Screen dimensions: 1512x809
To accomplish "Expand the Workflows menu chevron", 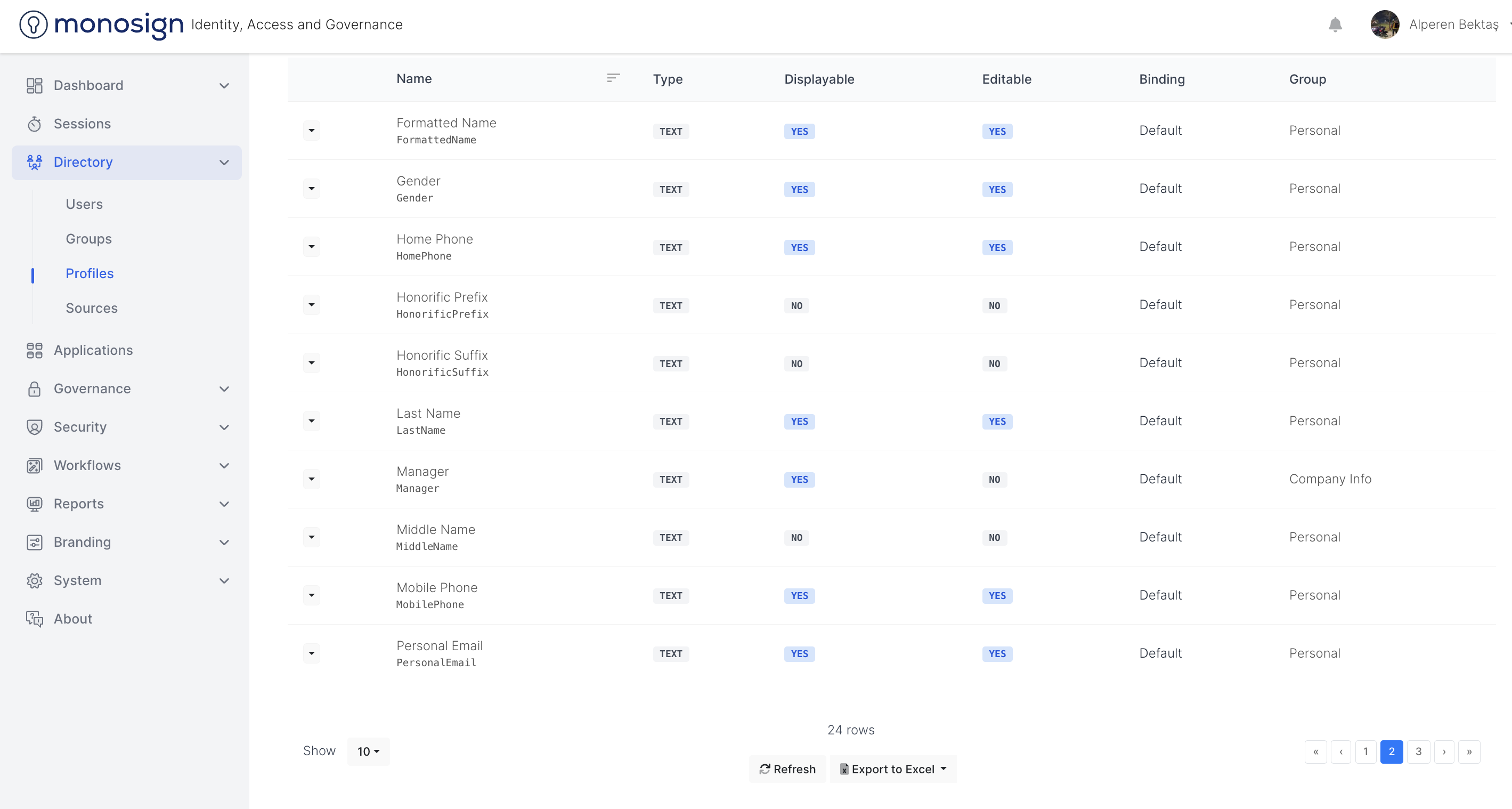I will click(x=224, y=466).
